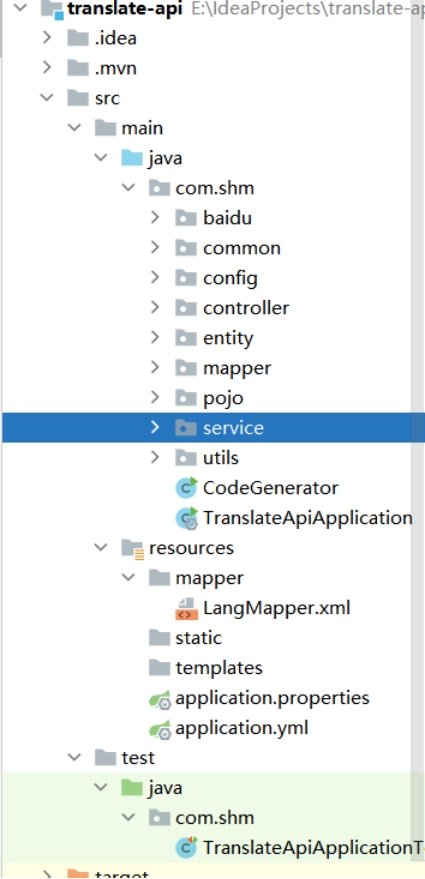
Task: Click the common package icon
Action: 186,248
